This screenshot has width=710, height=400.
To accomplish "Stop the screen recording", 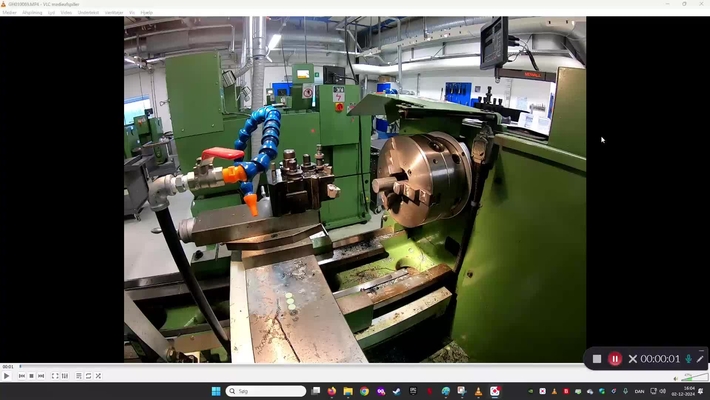I will pos(597,359).
